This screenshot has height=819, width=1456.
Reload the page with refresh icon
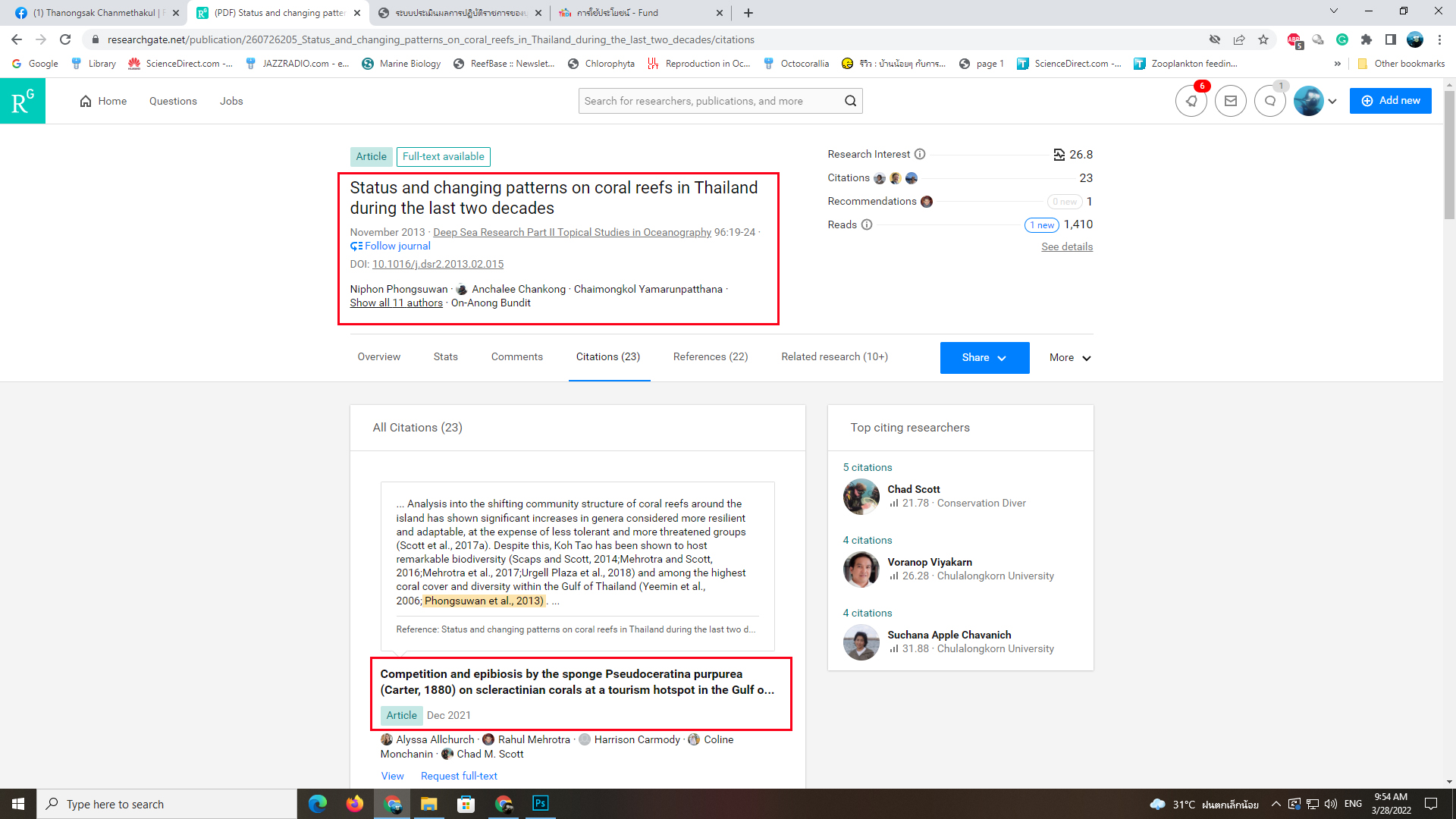(65, 39)
